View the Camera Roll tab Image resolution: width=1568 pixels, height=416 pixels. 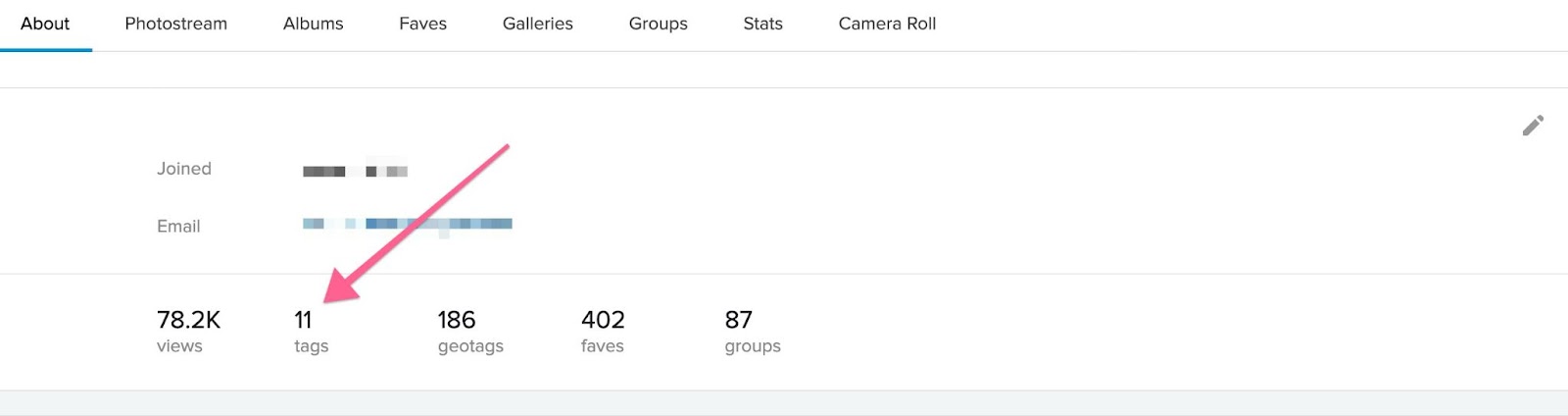point(888,24)
